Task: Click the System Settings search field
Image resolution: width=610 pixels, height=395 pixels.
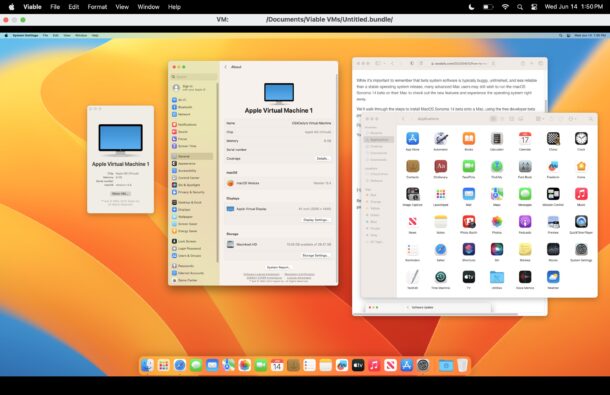Action: tap(194, 77)
